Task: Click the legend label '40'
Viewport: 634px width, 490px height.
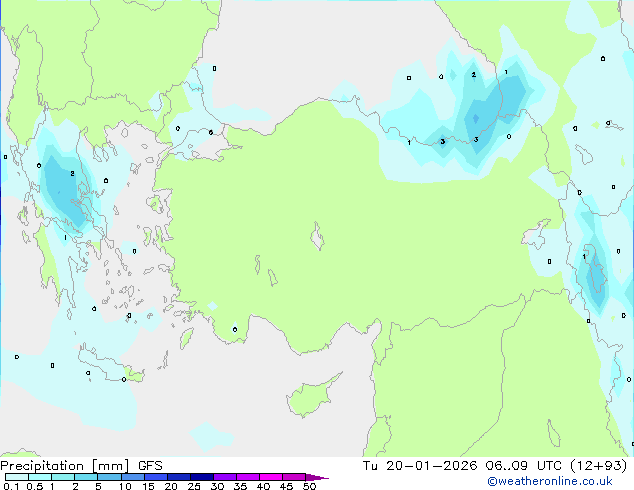Action: click(263, 486)
